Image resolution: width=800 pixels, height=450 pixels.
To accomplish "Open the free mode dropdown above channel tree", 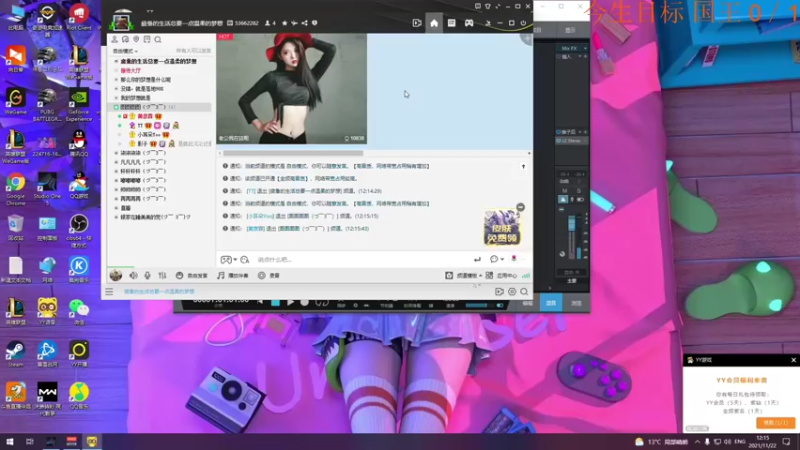I will [x=125, y=51].
